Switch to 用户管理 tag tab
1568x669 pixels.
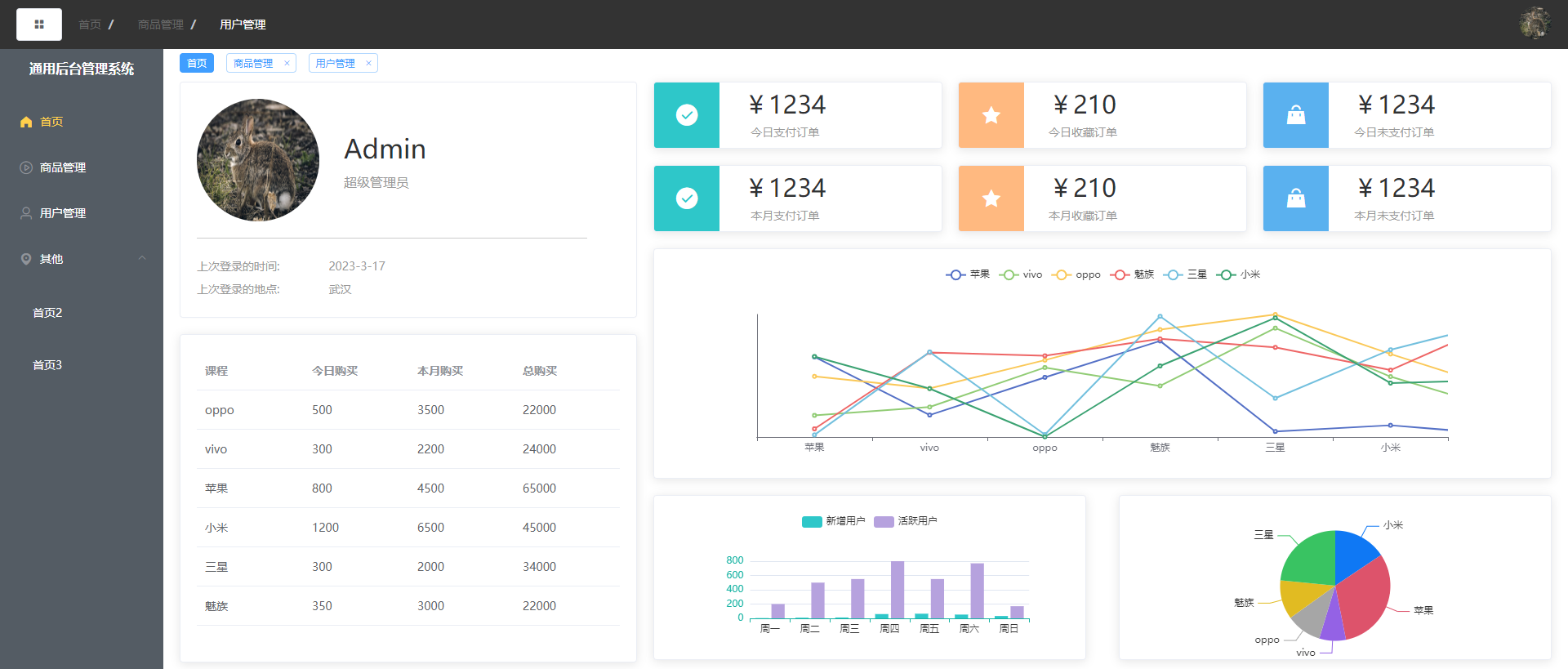click(335, 63)
